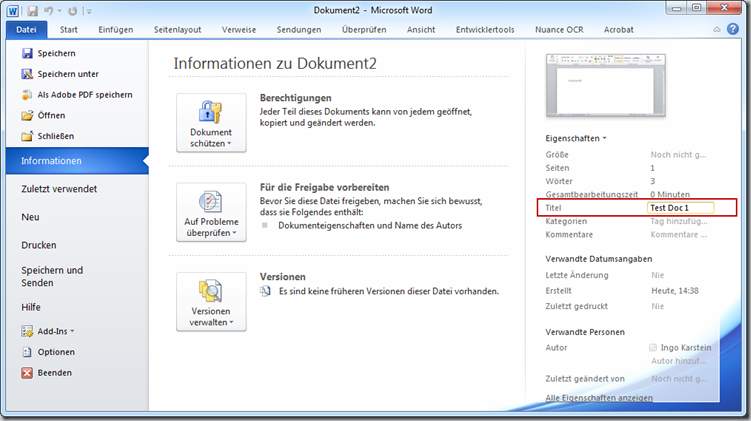Click the Für die Freigabe vorbereiten heading
Viewport: 751px width, 421px height.
[324, 187]
